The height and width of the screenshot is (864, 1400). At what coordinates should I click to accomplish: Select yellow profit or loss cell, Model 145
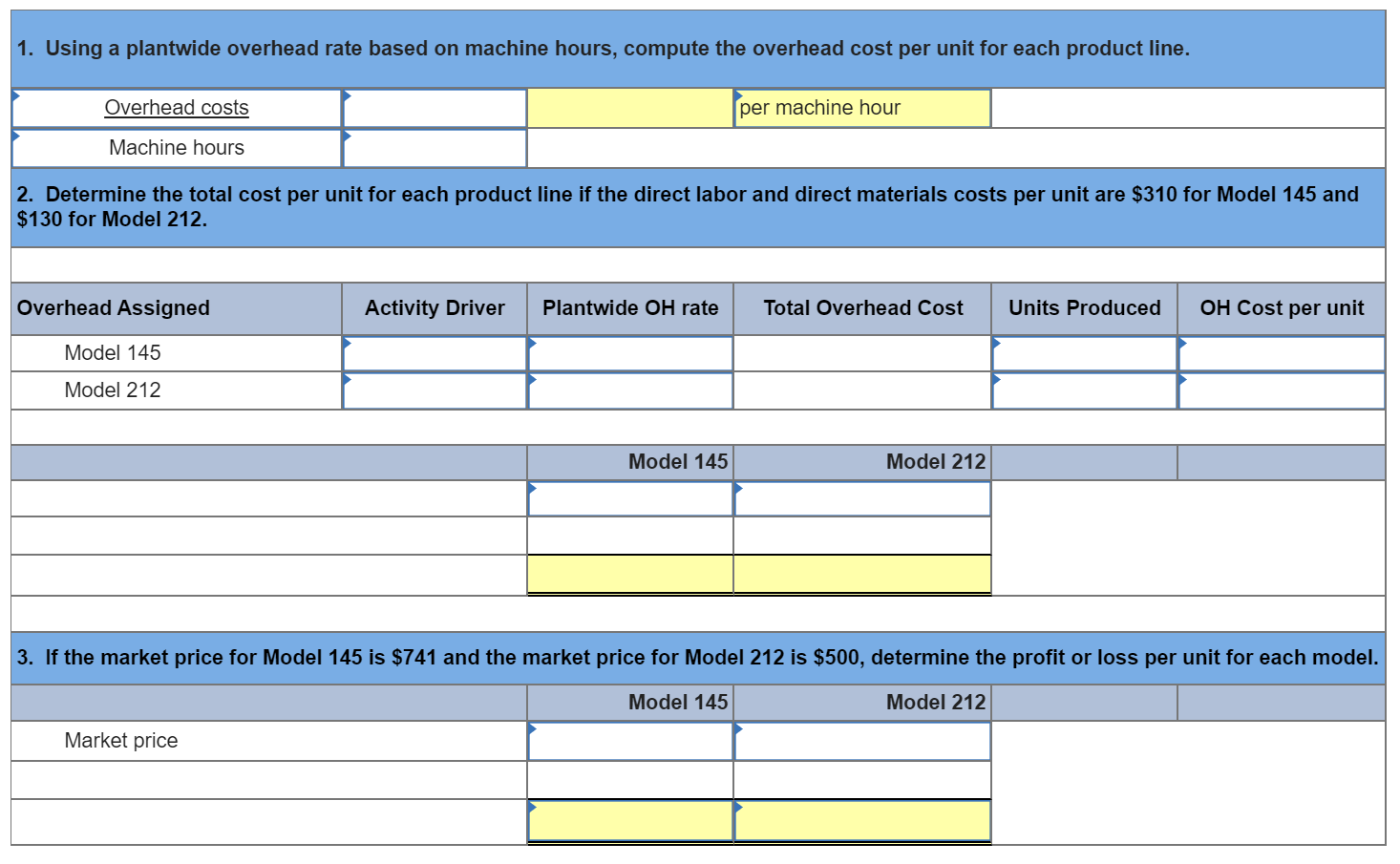coord(630,821)
